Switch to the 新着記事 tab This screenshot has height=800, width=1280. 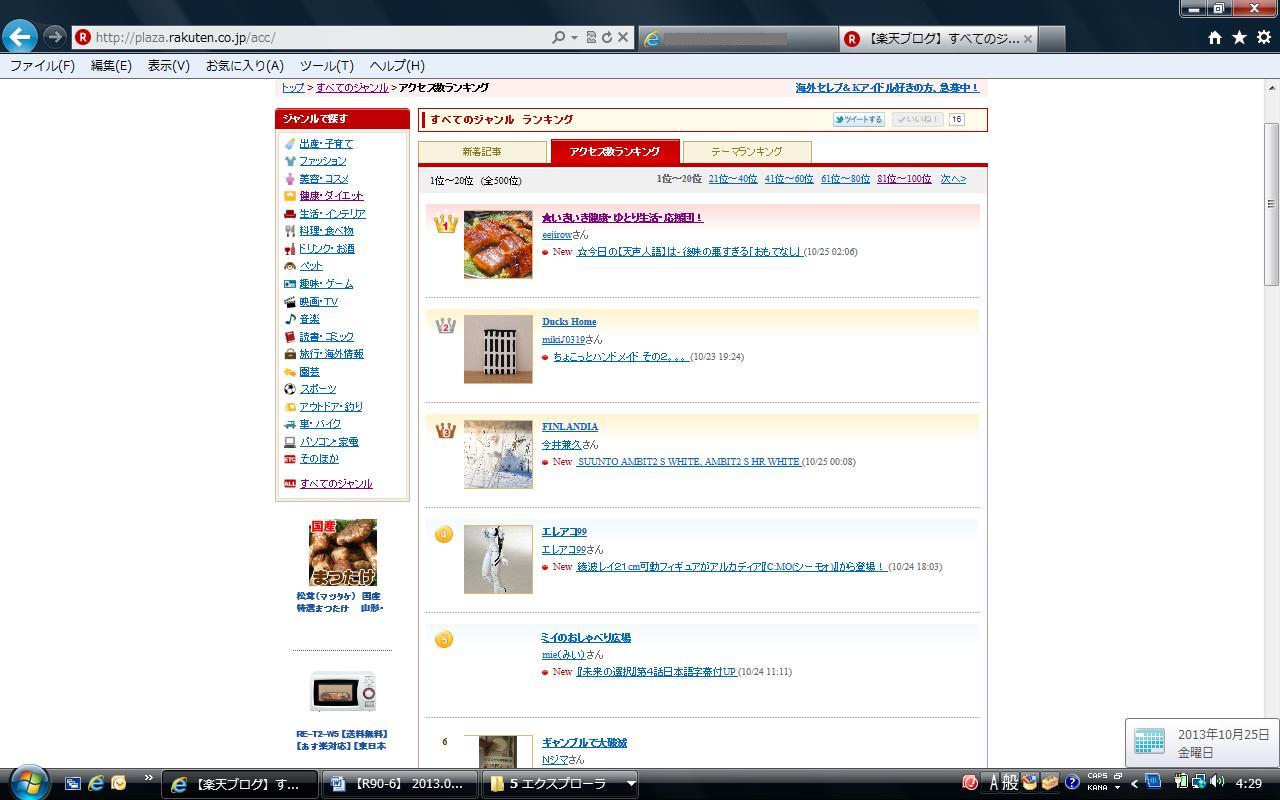tap(482, 152)
